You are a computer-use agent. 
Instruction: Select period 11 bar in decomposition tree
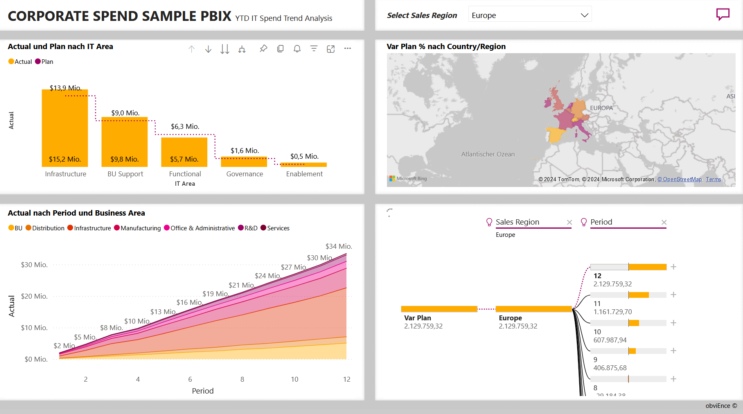click(628, 295)
